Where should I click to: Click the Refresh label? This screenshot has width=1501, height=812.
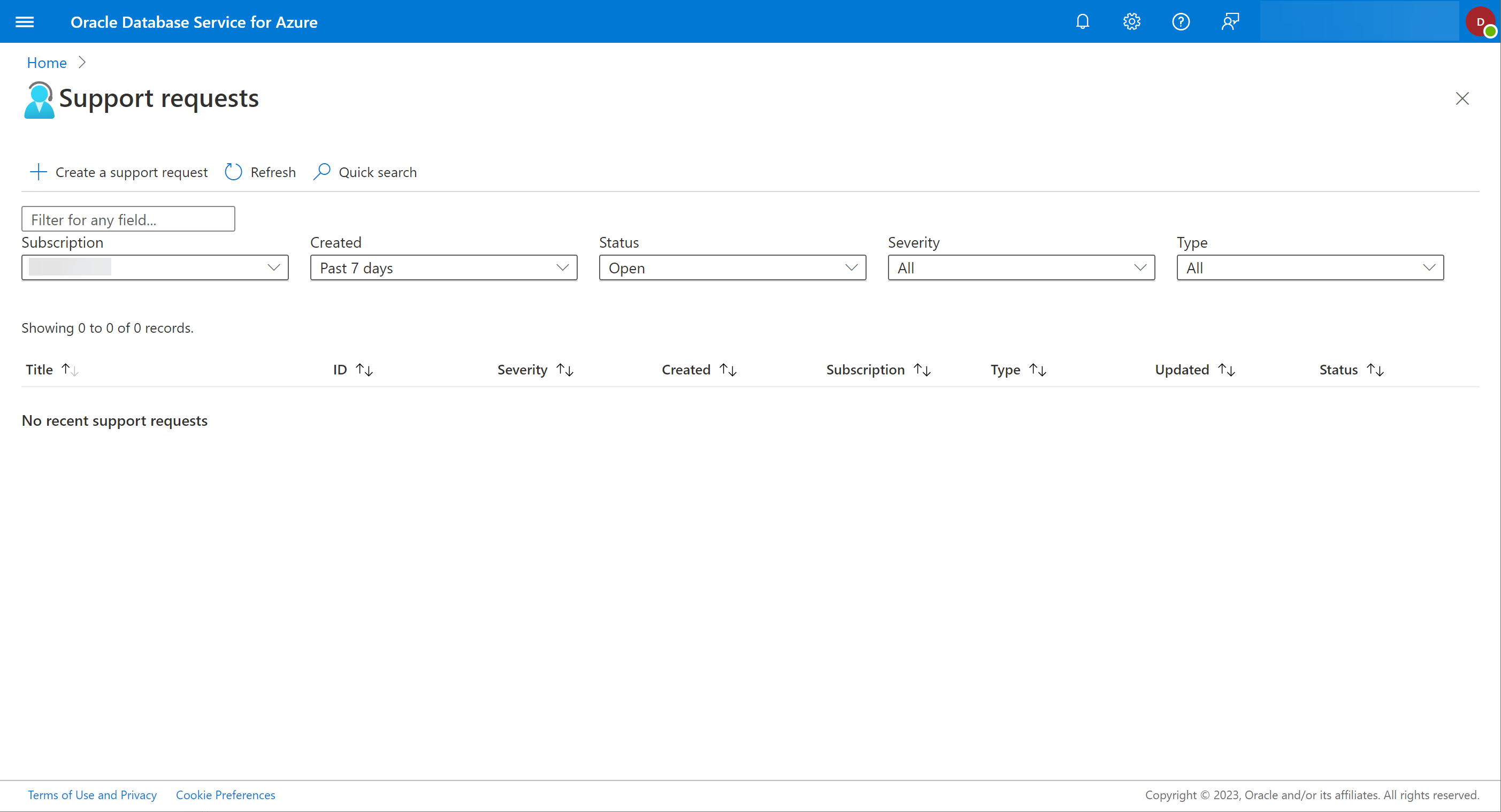click(273, 172)
